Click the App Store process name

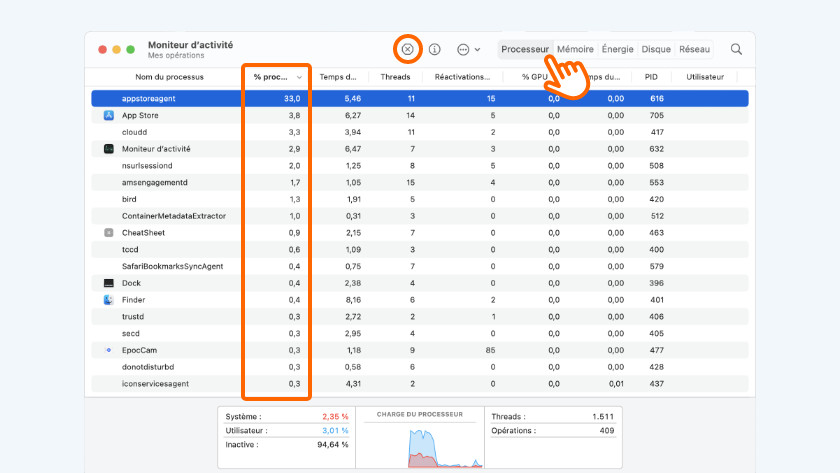coord(140,115)
